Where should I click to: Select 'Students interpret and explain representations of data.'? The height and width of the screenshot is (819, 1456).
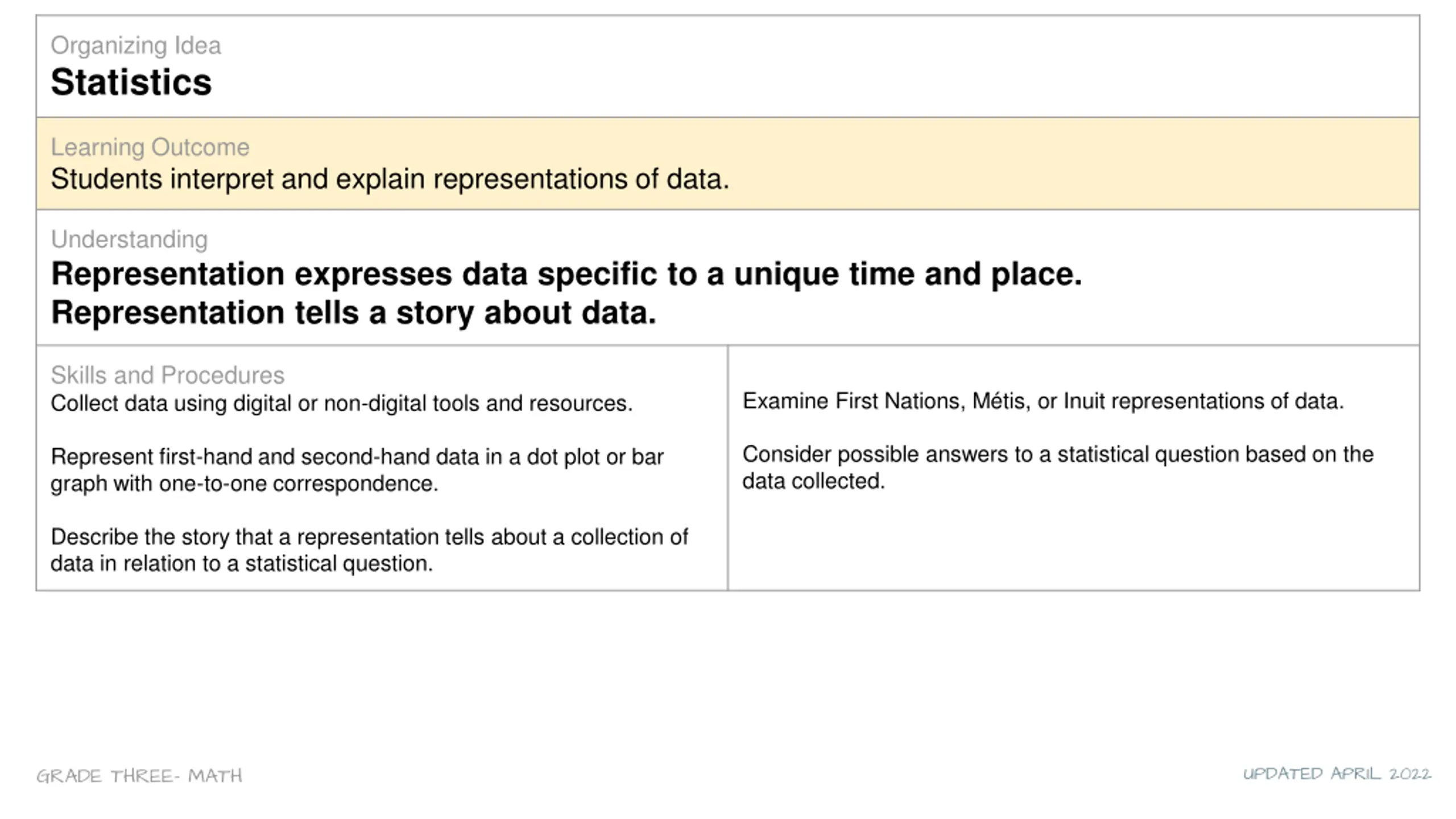[390, 179]
